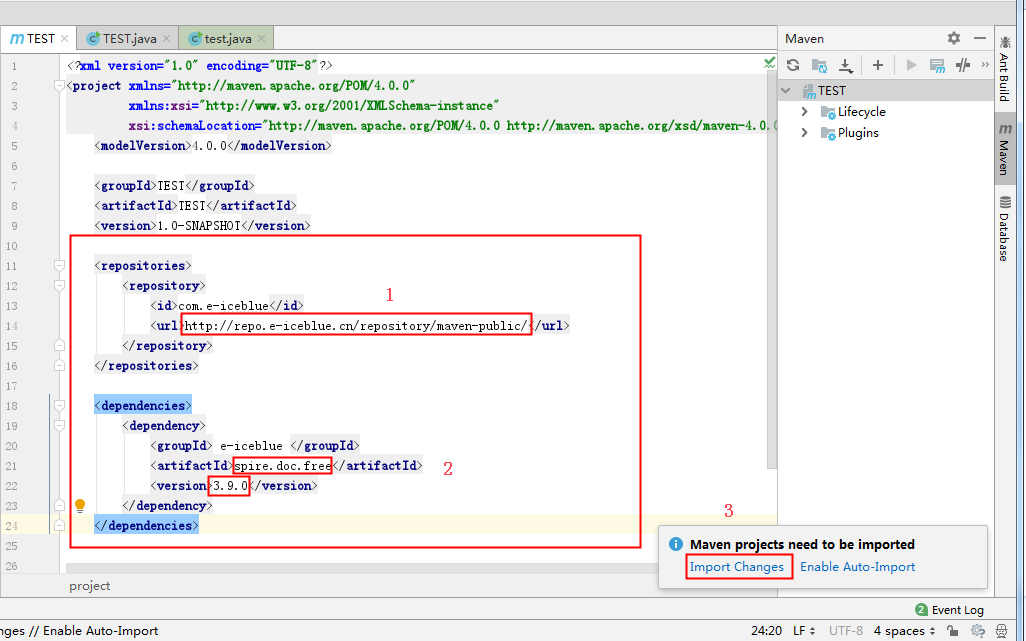Click the yellow intention lightbulb icon
1026x641 pixels.
[x=80, y=505]
